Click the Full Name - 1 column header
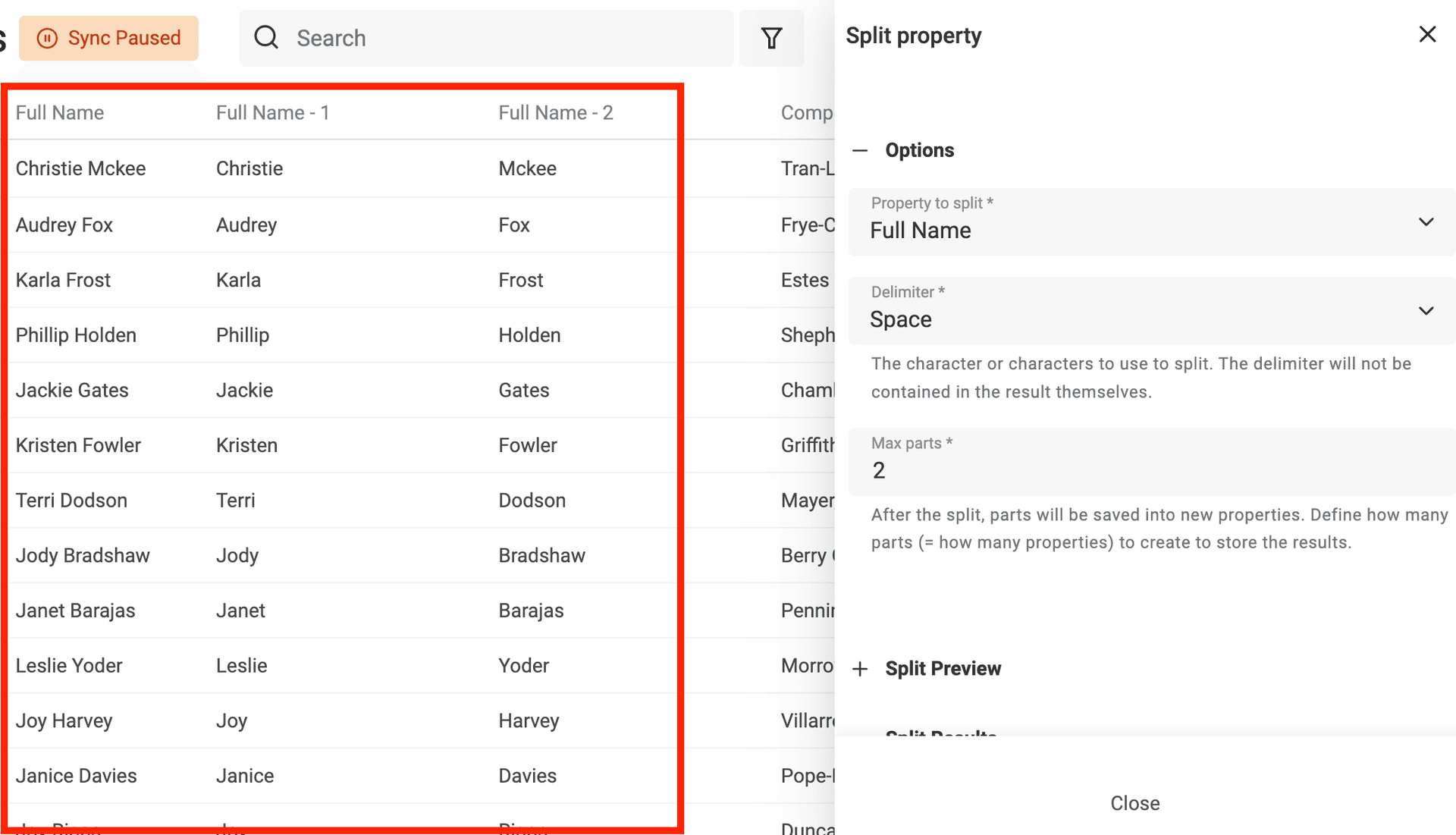 [x=272, y=113]
